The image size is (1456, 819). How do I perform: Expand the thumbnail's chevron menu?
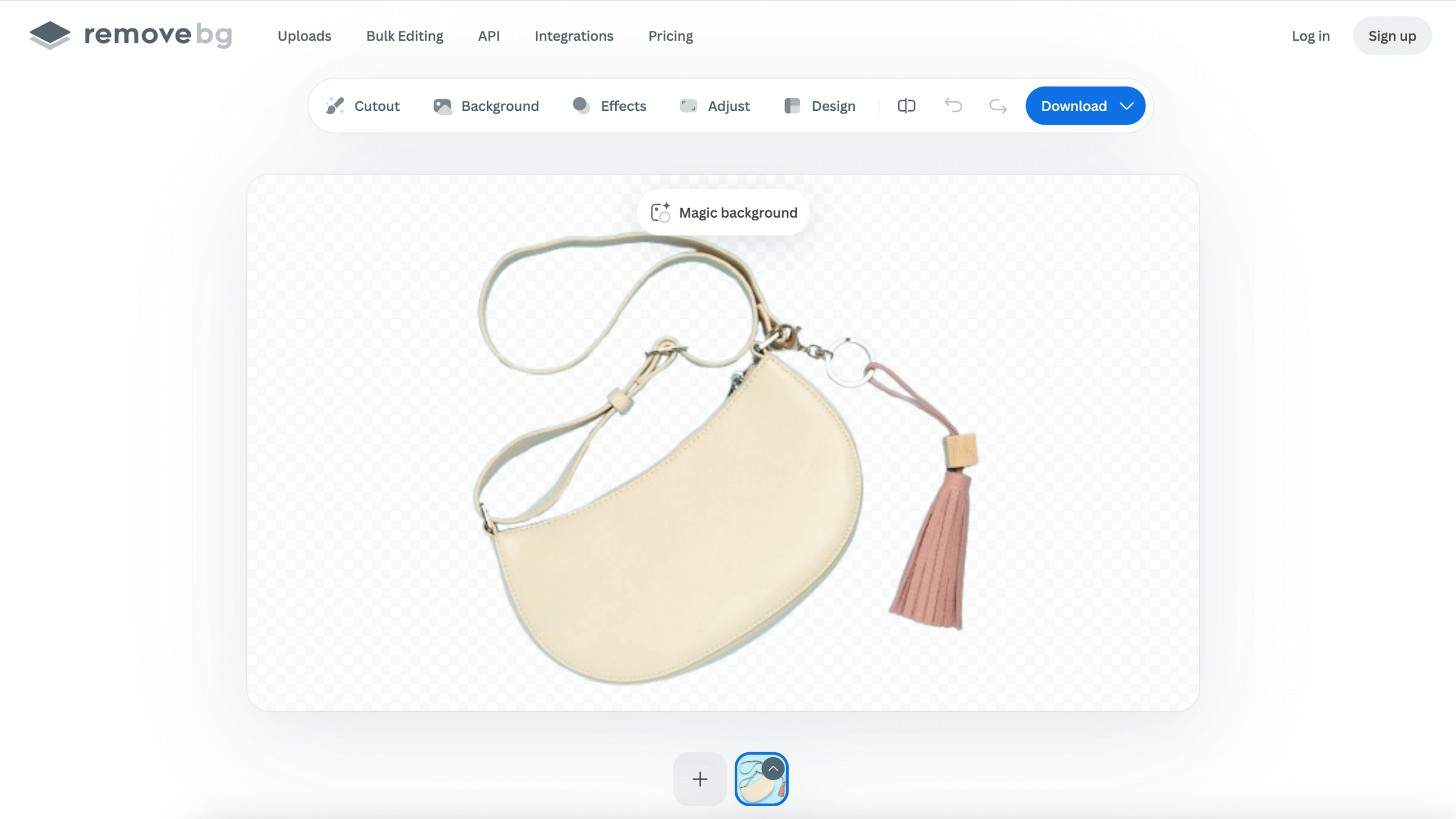click(x=773, y=769)
